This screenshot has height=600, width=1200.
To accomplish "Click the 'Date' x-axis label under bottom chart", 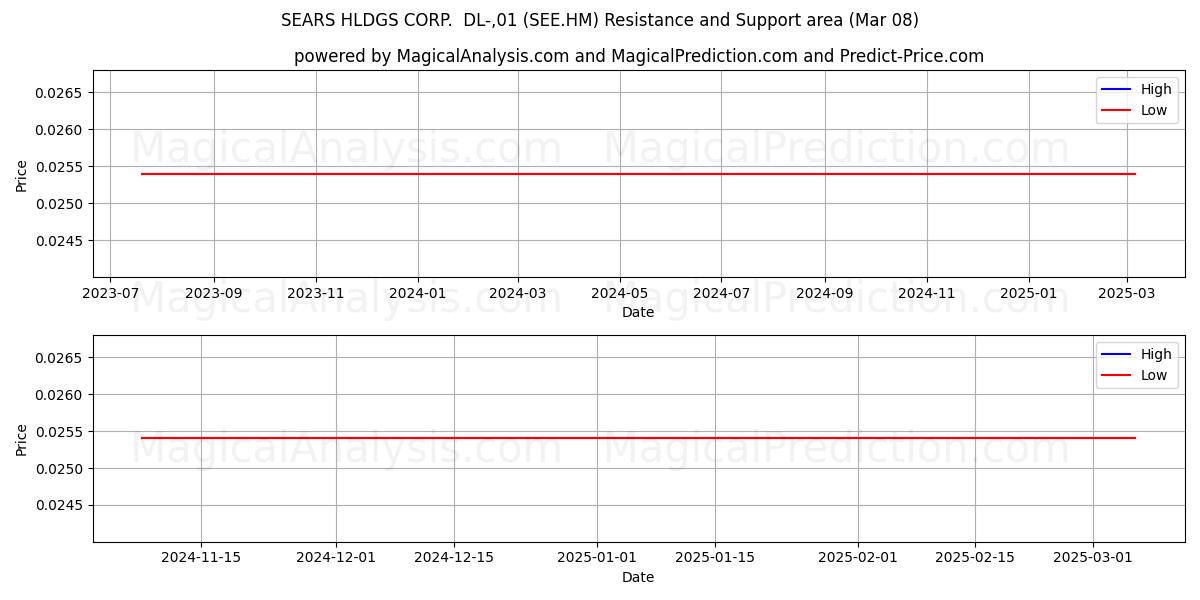I will (638, 577).
